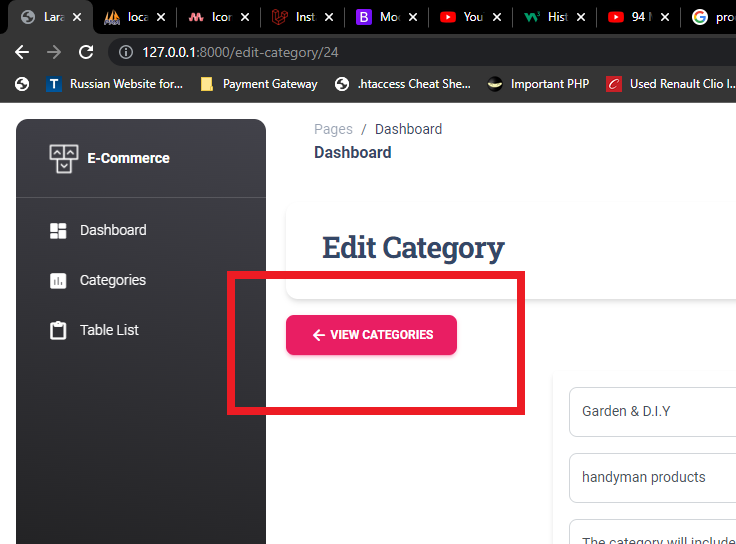Click Pages breadcrumb link
This screenshot has height=544, width=736.
[333, 129]
